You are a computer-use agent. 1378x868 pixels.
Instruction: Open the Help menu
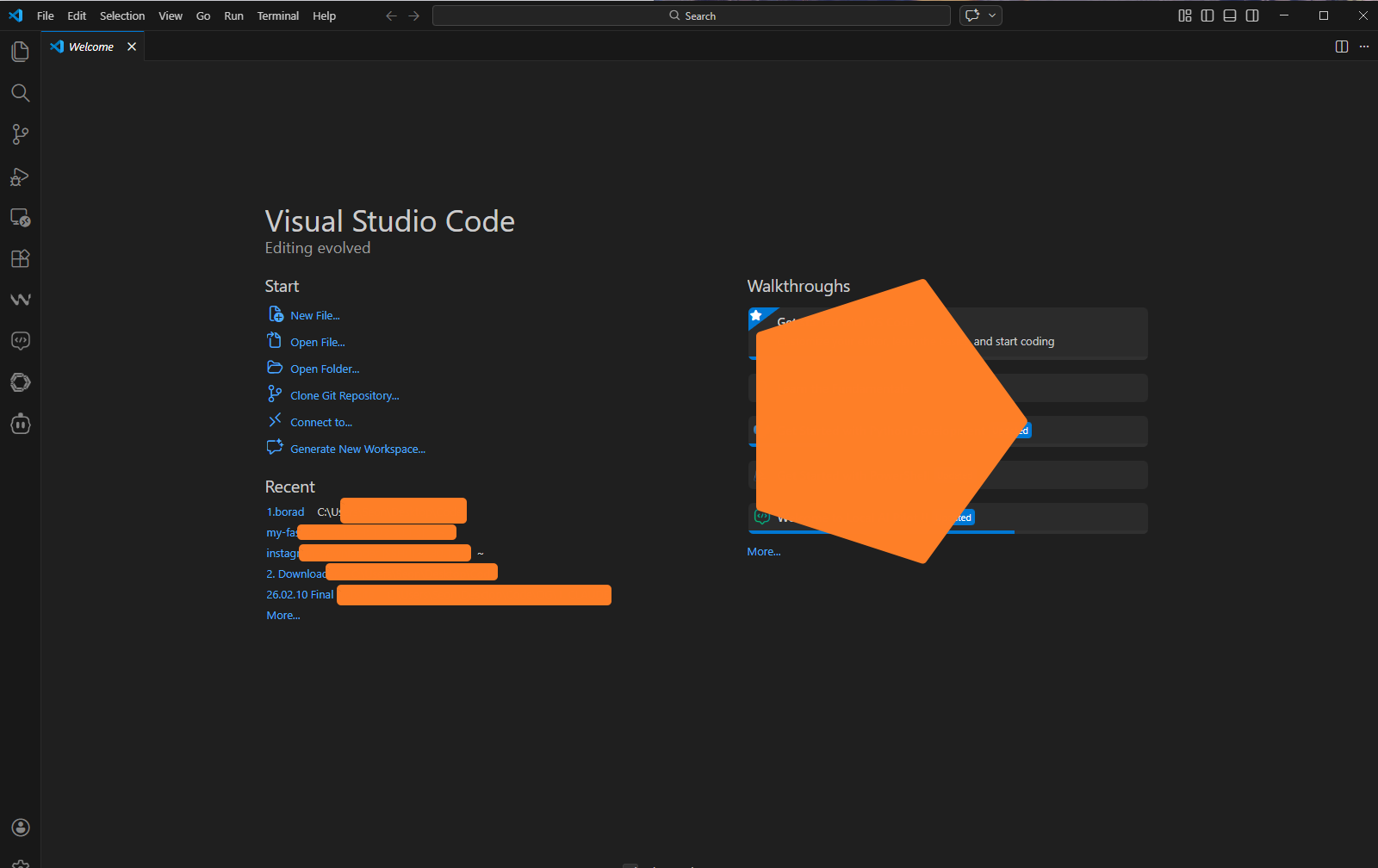pyautogui.click(x=325, y=15)
